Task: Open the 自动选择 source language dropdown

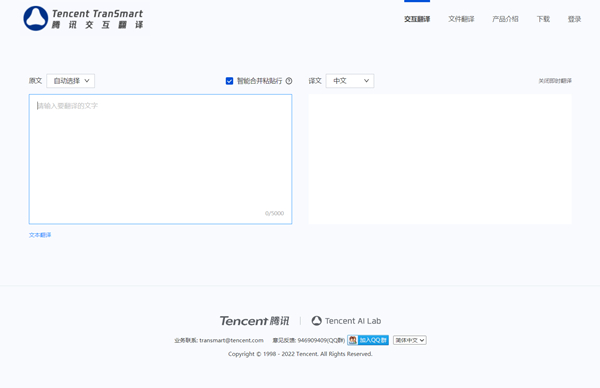Action: 71,81
